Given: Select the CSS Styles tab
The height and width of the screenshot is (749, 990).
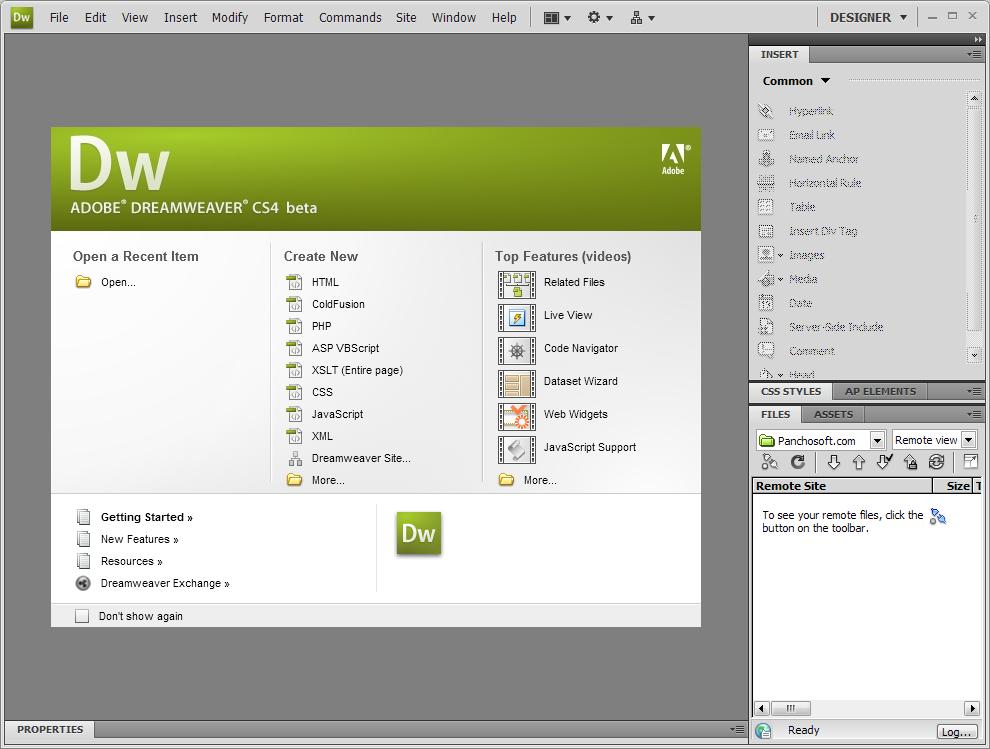Looking at the screenshot, I should coord(791,392).
